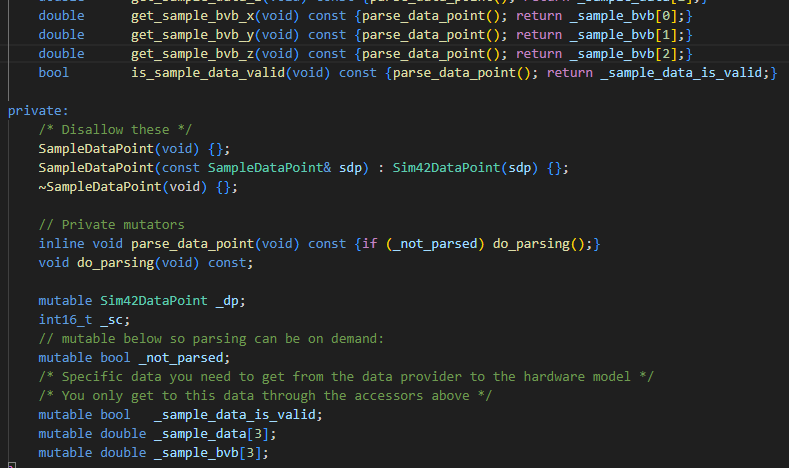
Task: Click the 'const SampleDataPoint&' parameter type
Action: click(247, 168)
